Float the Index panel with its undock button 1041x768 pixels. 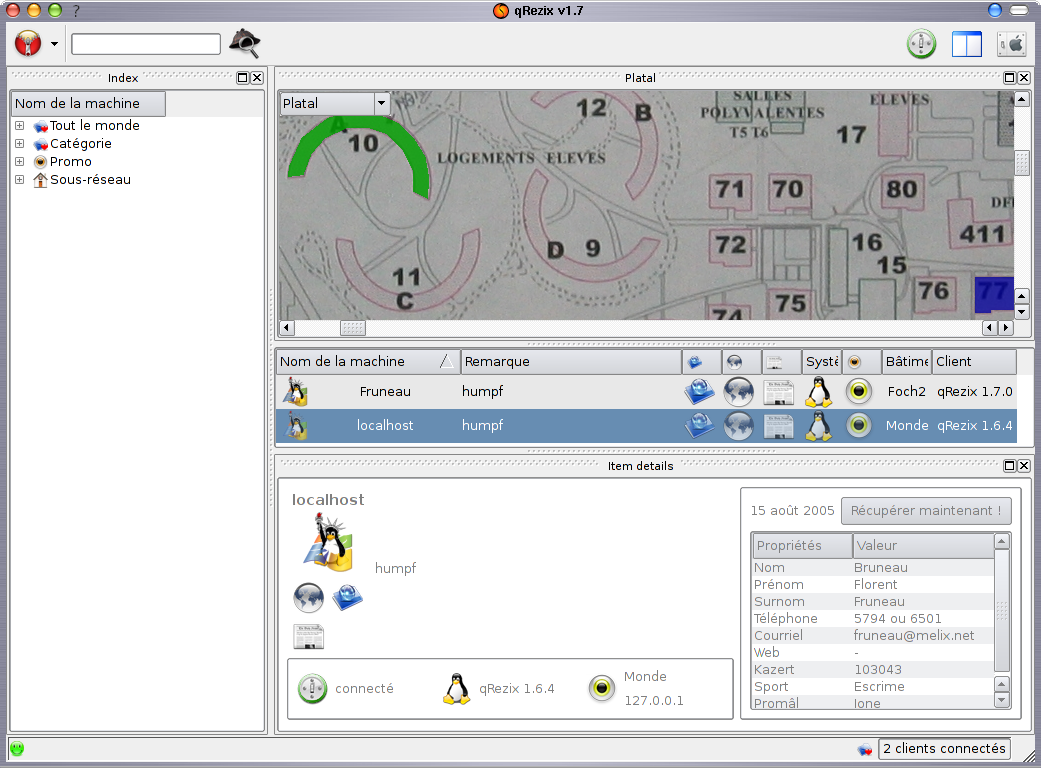(242, 78)
